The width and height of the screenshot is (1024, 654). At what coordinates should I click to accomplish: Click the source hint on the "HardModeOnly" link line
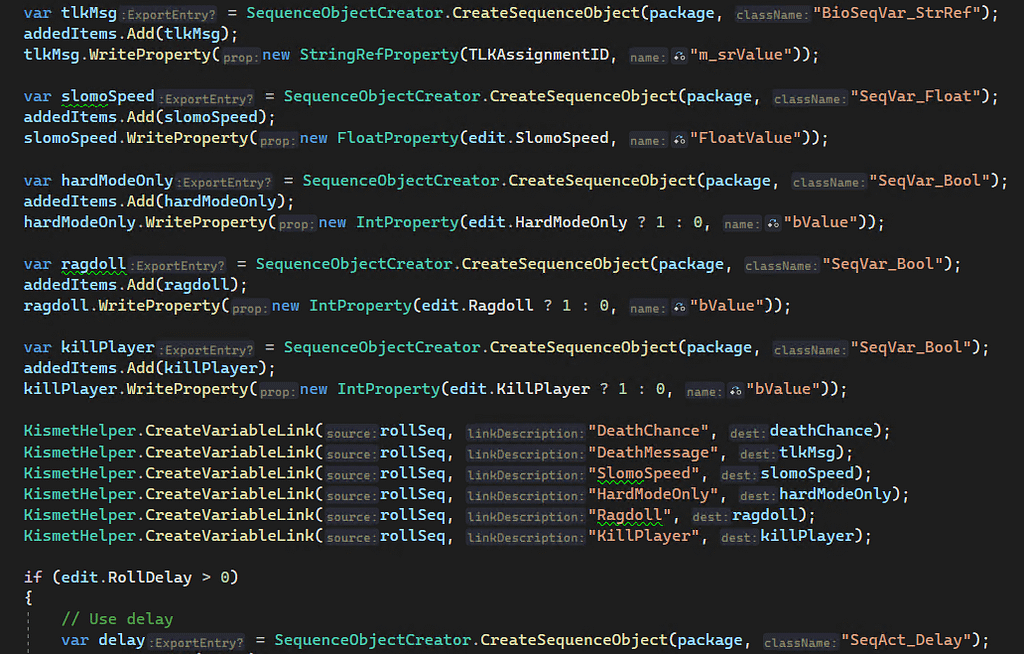pyautogui.click(x=350, y=495)
